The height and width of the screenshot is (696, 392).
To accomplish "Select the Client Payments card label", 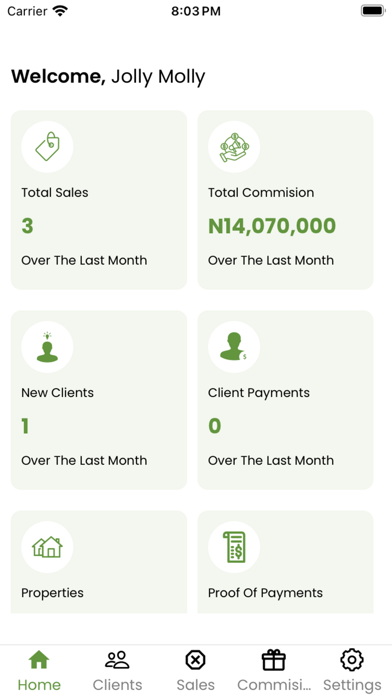I will point(259,393).
